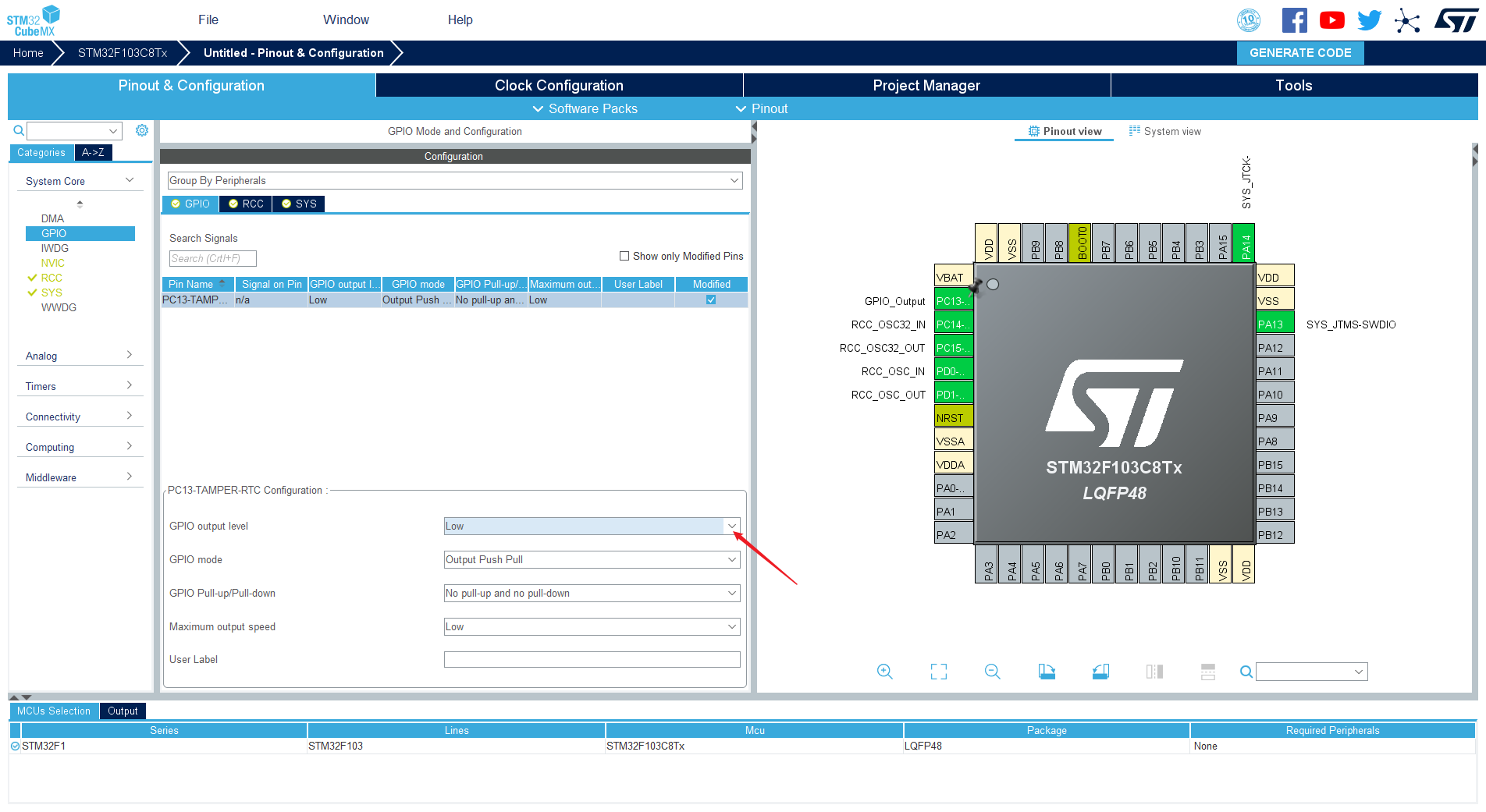This screenshot has height=812, width=1486.
Task: Sort table by Pin Name column
Action: click(197, 284)
